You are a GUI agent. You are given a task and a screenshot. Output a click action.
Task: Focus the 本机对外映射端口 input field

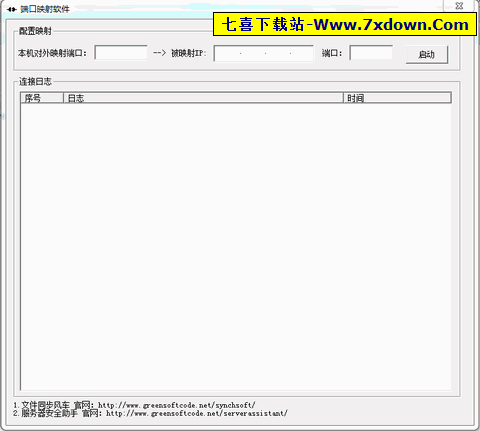pos(121,53)
